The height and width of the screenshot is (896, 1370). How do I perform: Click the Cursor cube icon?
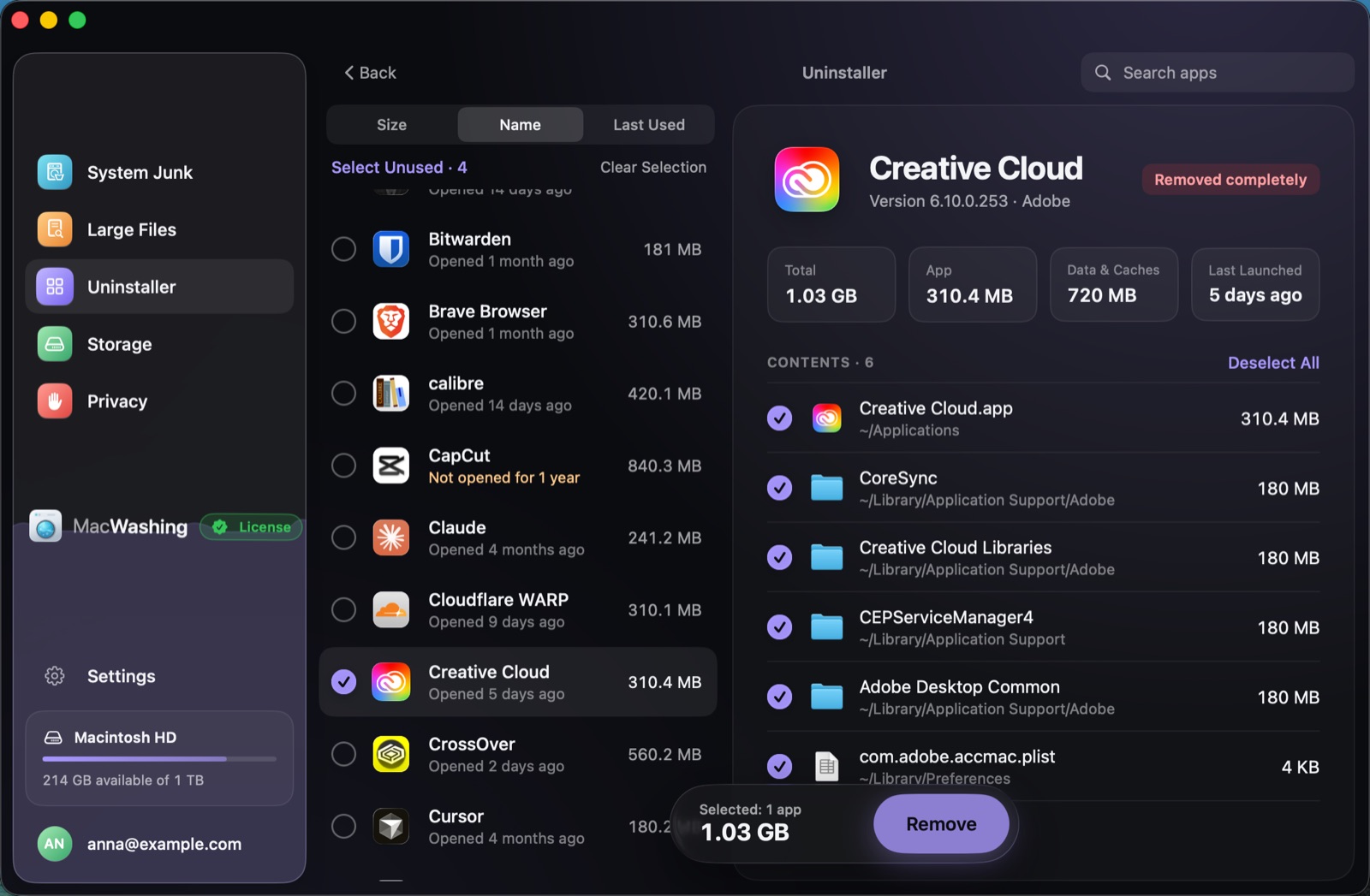(391, 826)
